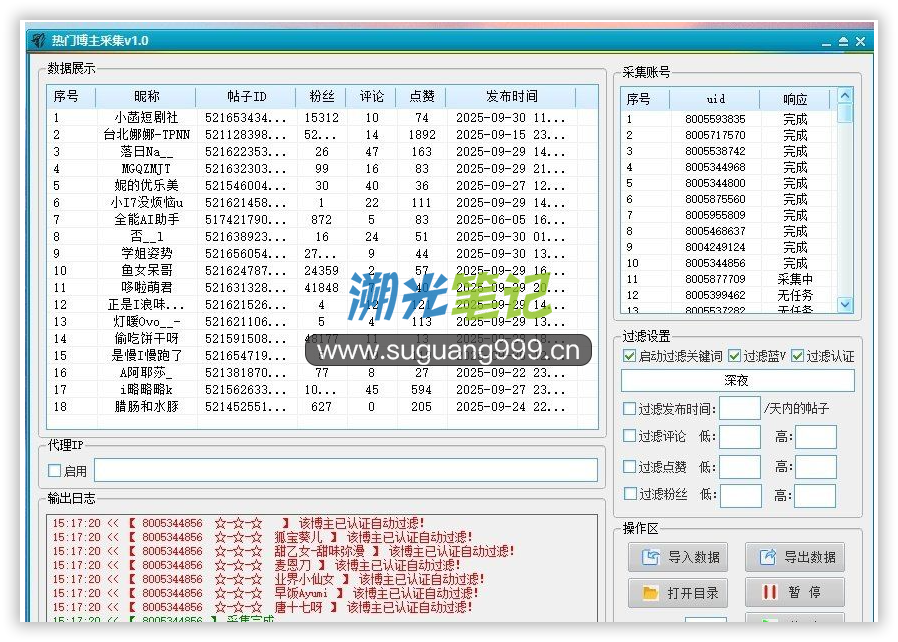
Task: Close the 热门博主采集 window
Action: coord(860,41)
